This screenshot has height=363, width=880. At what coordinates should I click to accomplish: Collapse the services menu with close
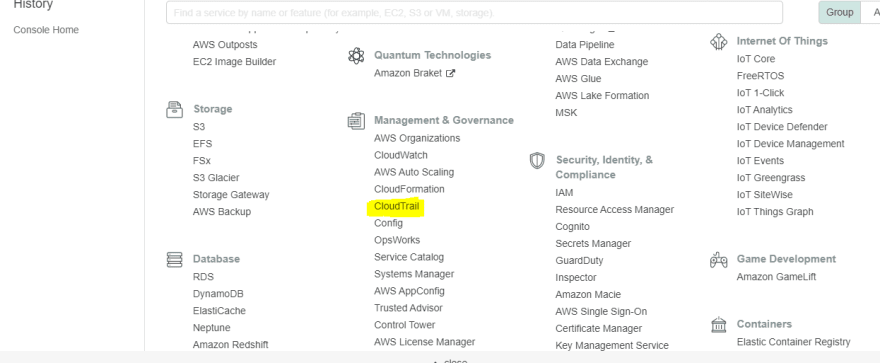[x=451, y=360]
